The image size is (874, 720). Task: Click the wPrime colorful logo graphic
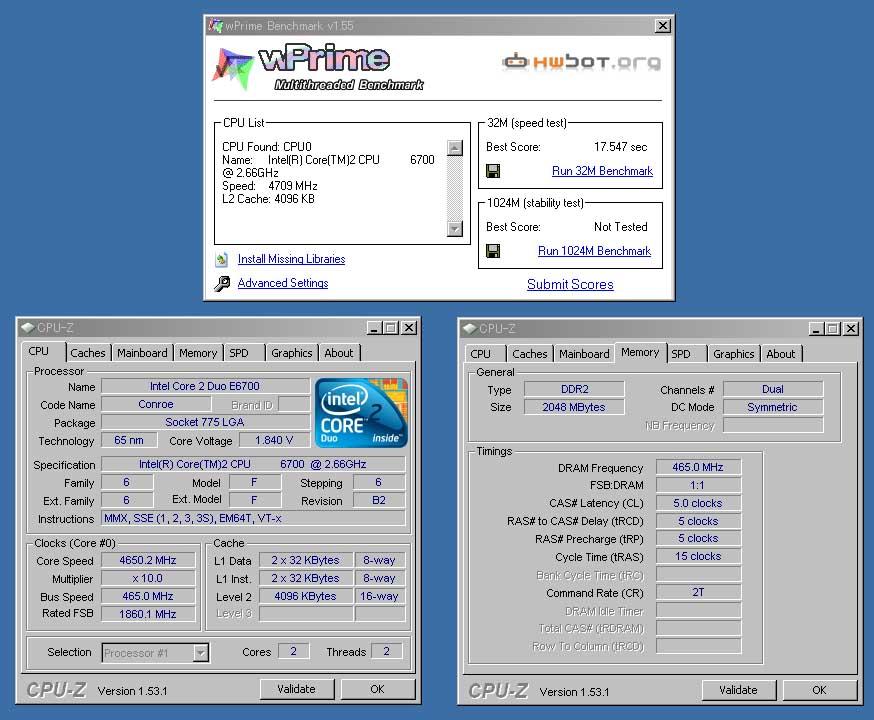pyautogui.click(x=232, y=69)
